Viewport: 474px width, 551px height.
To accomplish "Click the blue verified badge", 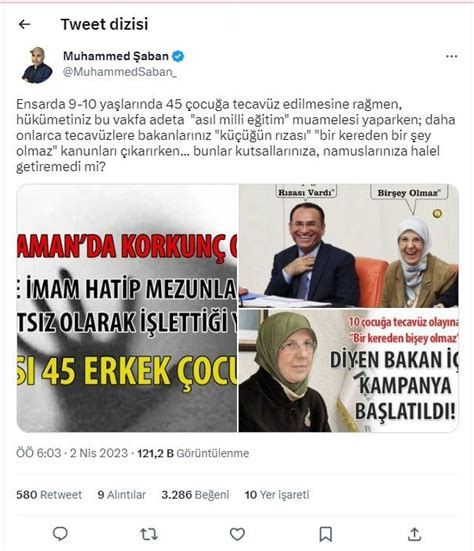I will point(178,56).
